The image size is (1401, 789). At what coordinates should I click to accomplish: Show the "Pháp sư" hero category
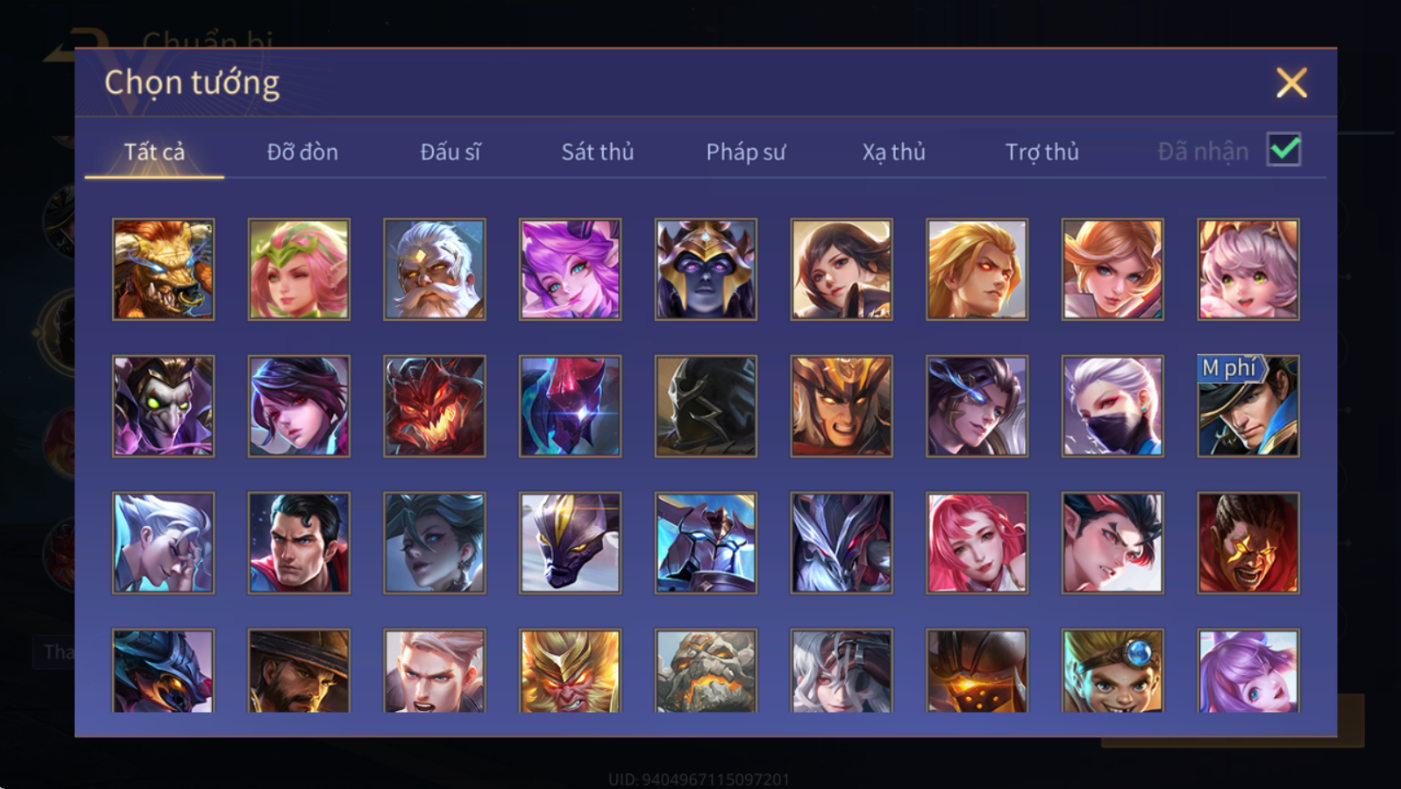[746, 152]
